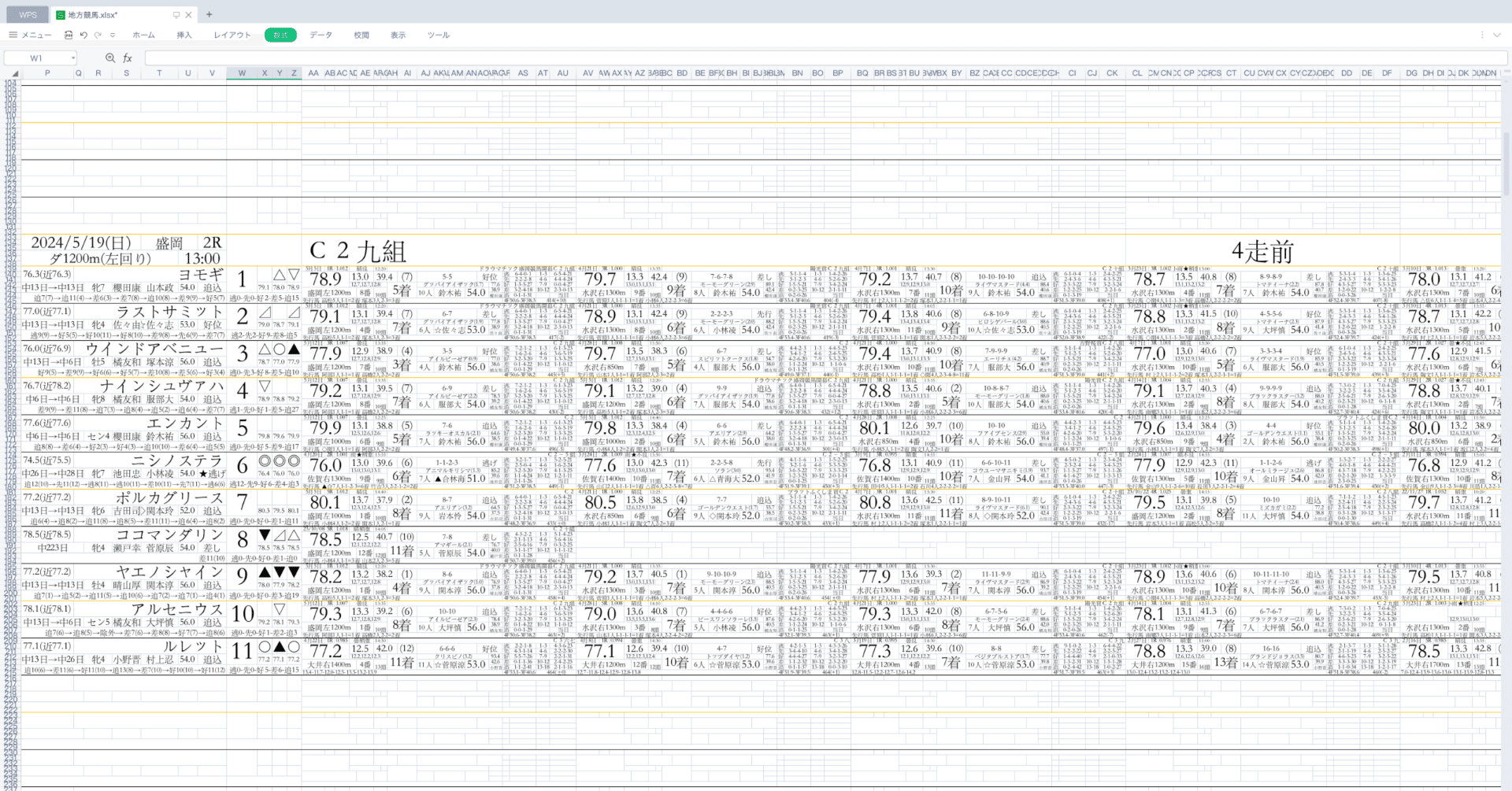This screenshot has width=1512, height=791.
Task: Select horse number 1 cell
Action: (242, 279)
